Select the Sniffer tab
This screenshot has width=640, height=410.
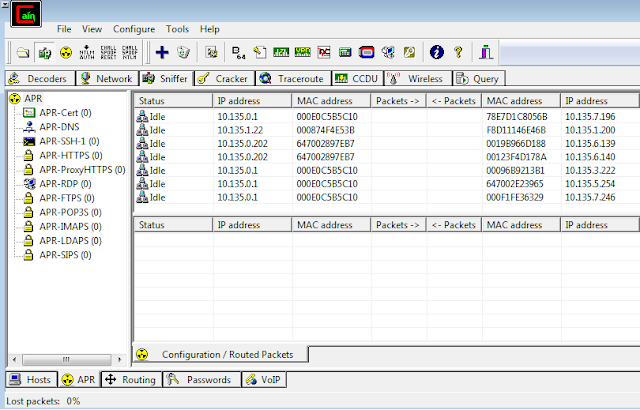166,78
